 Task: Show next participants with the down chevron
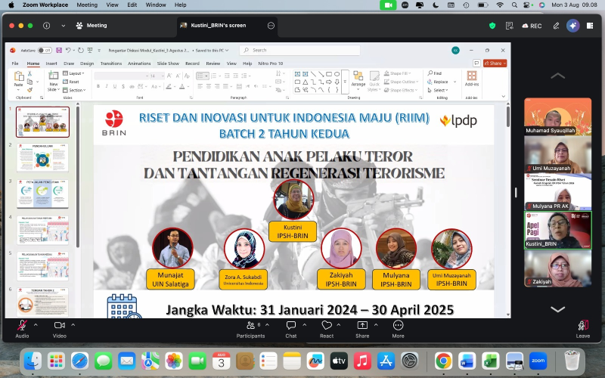pyautogui.click(x=558, y=309)
